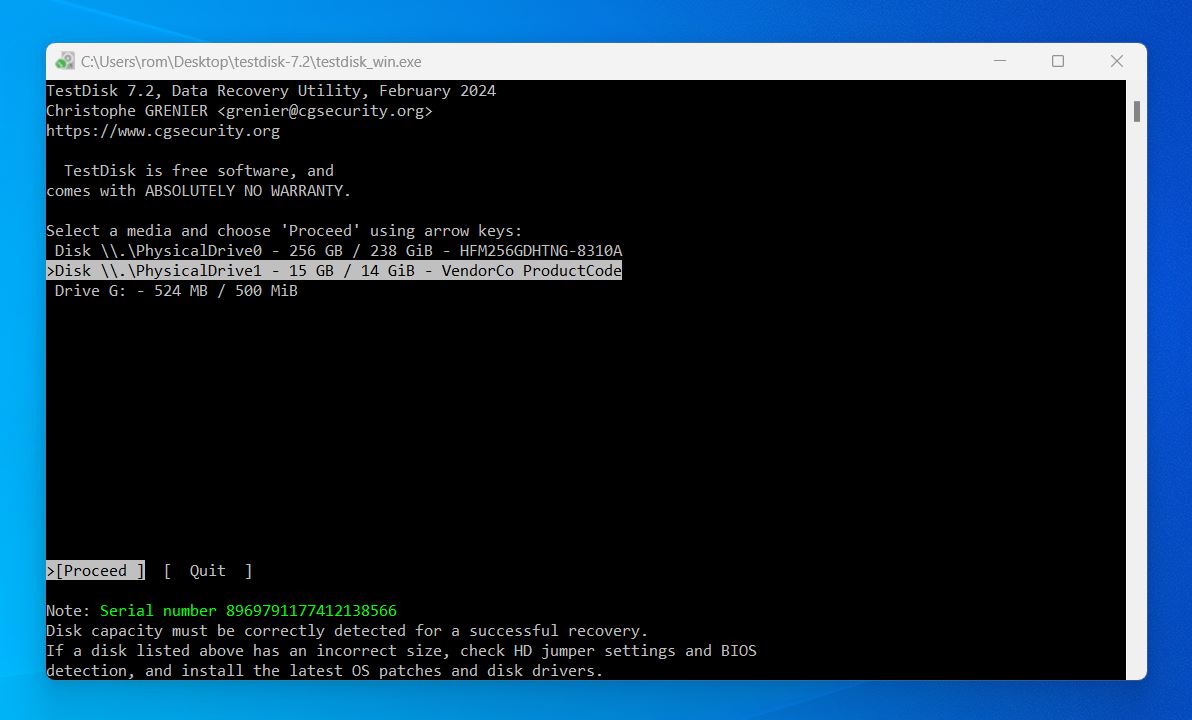The width and height of the screenshot is (1192, 720).
Task: Maximize the TestDisk console window
Action: point(1057,61)
